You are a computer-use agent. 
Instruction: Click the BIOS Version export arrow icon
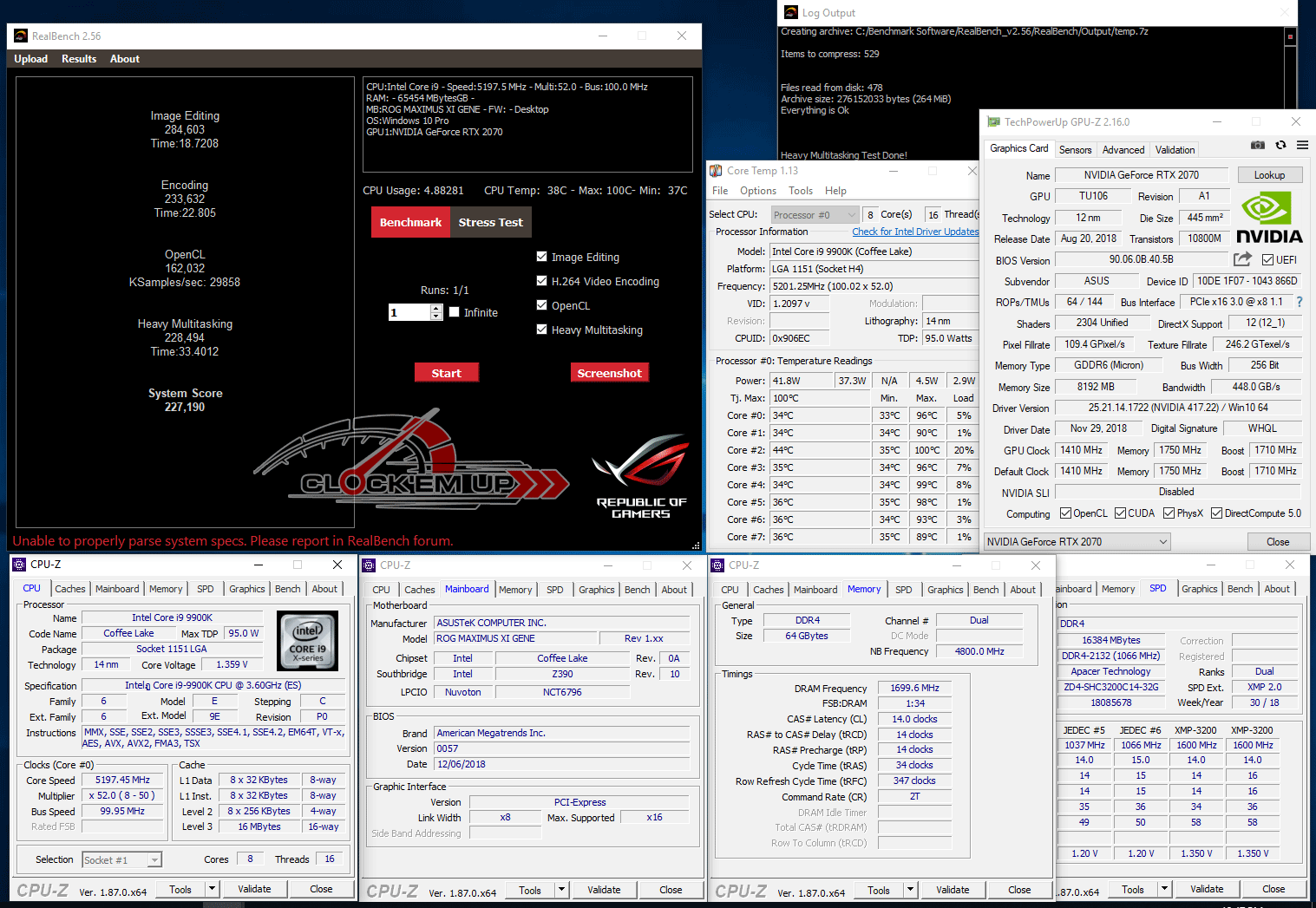tap(1242, 259)
